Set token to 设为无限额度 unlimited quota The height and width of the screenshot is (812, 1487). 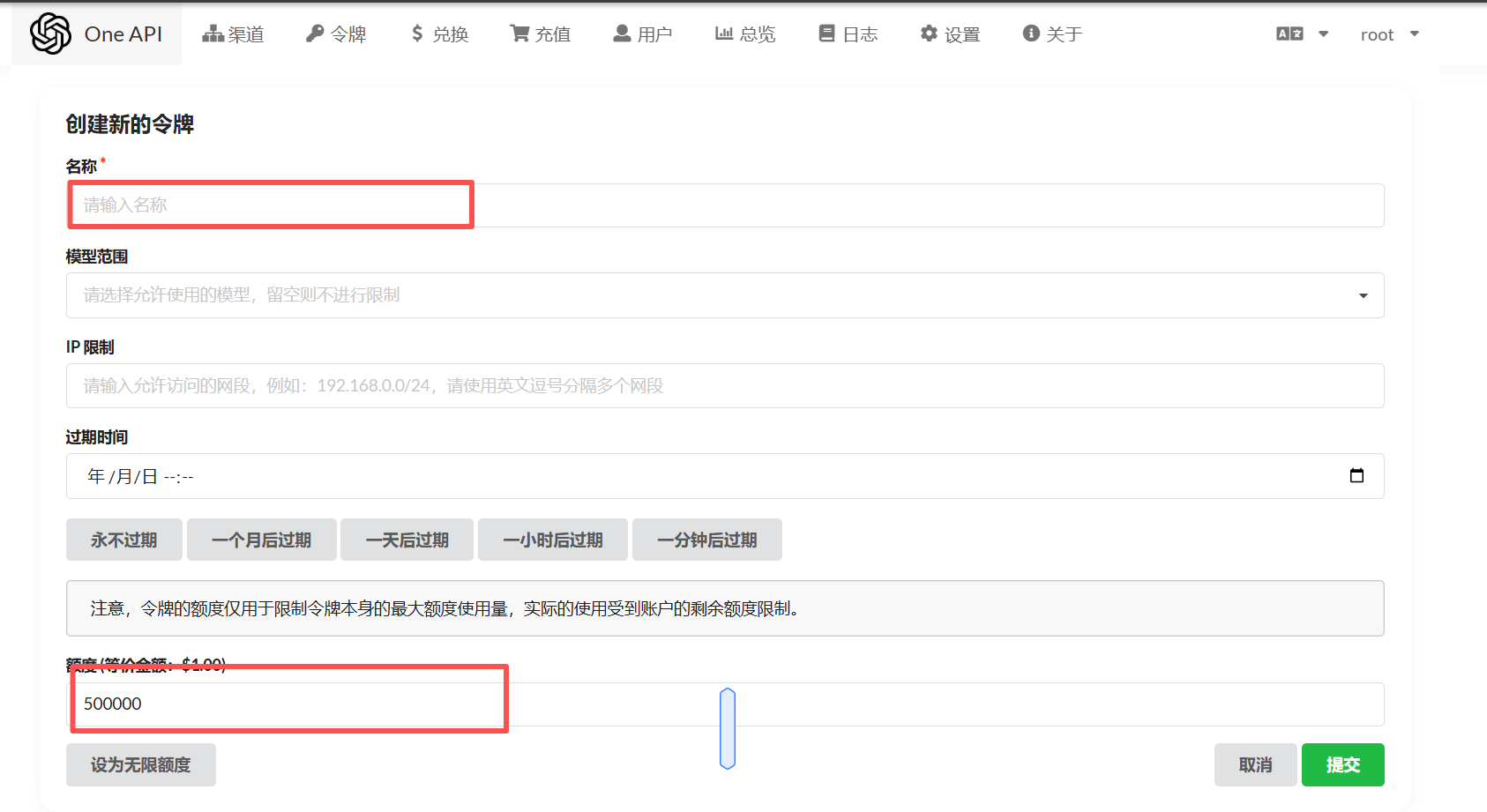[x=140, y=764]
